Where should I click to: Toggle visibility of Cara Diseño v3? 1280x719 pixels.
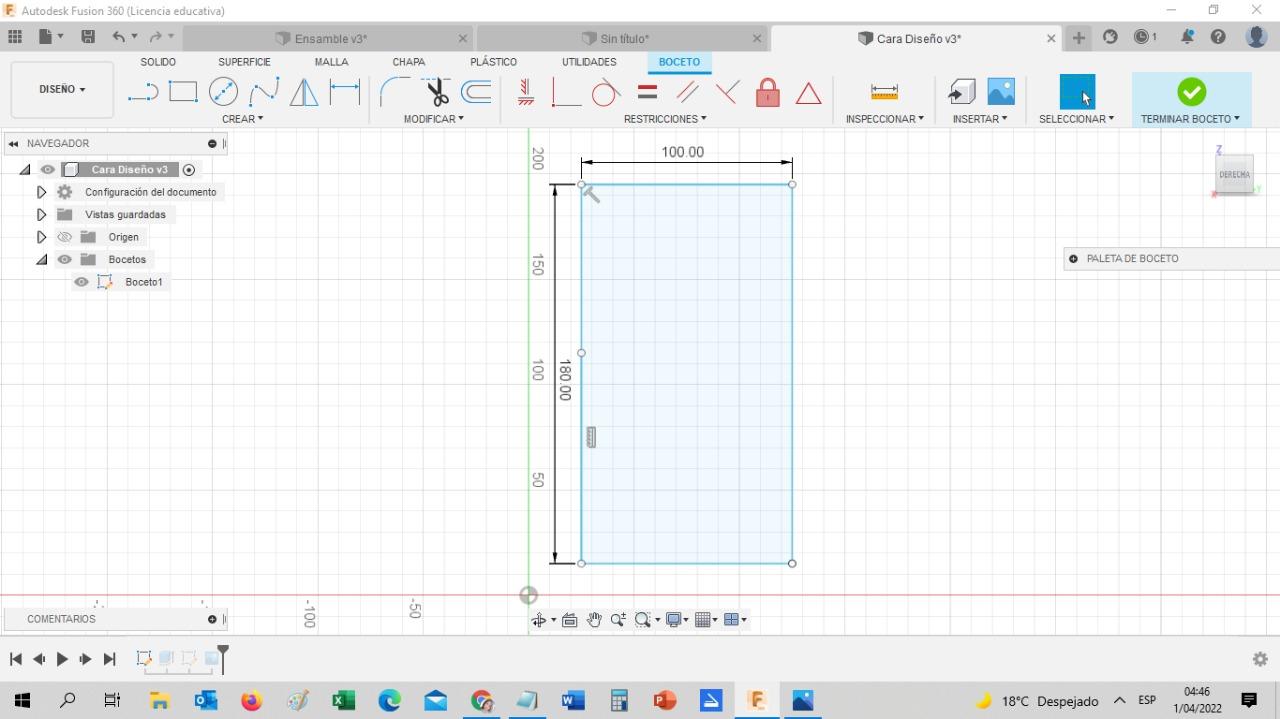click(48, 170)
